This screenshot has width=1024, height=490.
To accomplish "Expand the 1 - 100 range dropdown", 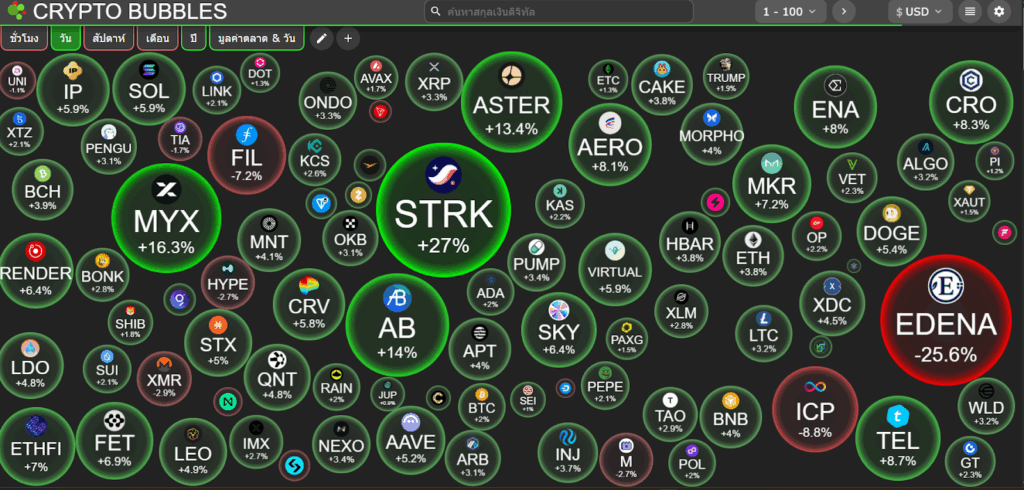I will (789, 12).
